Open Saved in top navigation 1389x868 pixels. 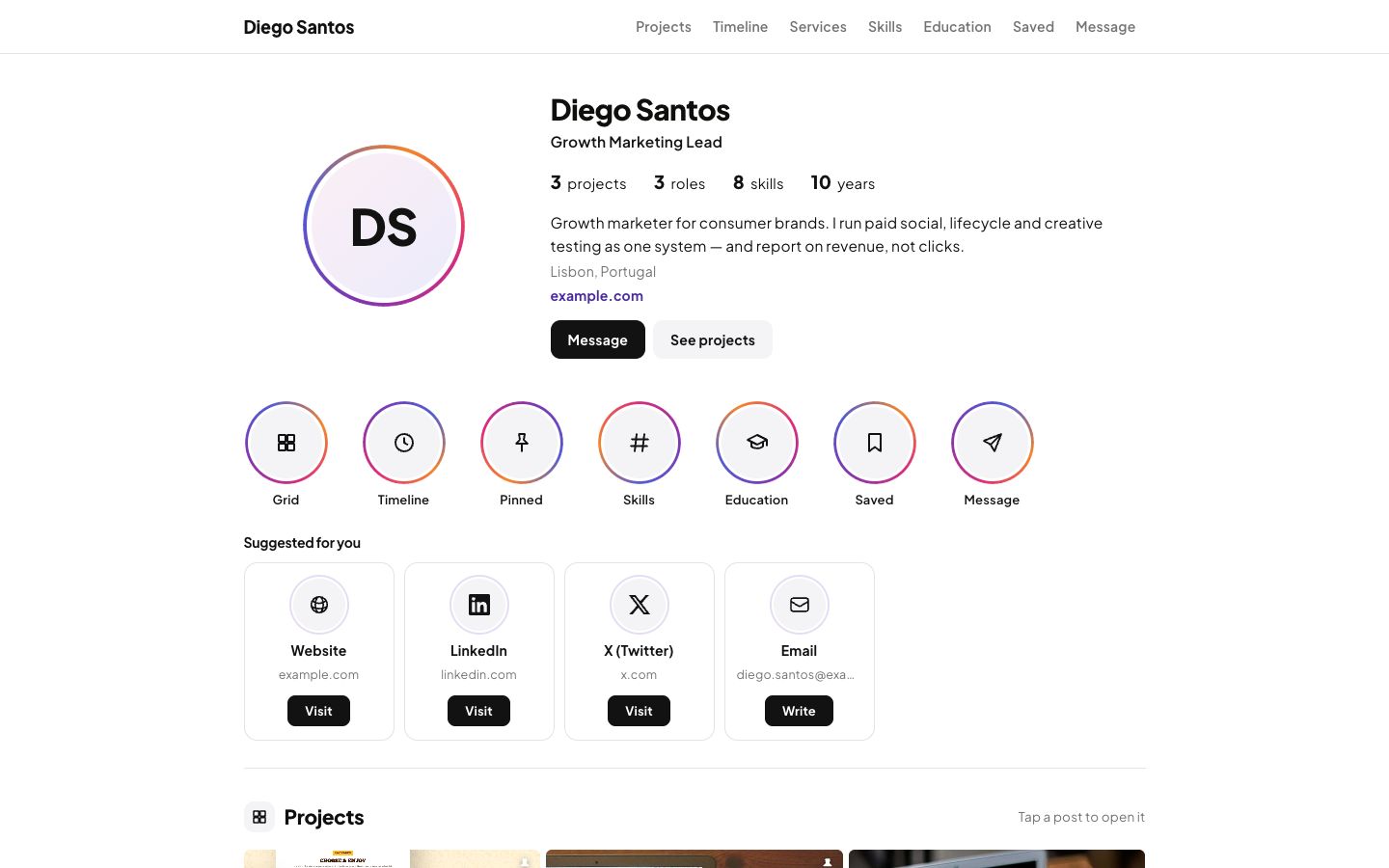(x=1034, y=27)
